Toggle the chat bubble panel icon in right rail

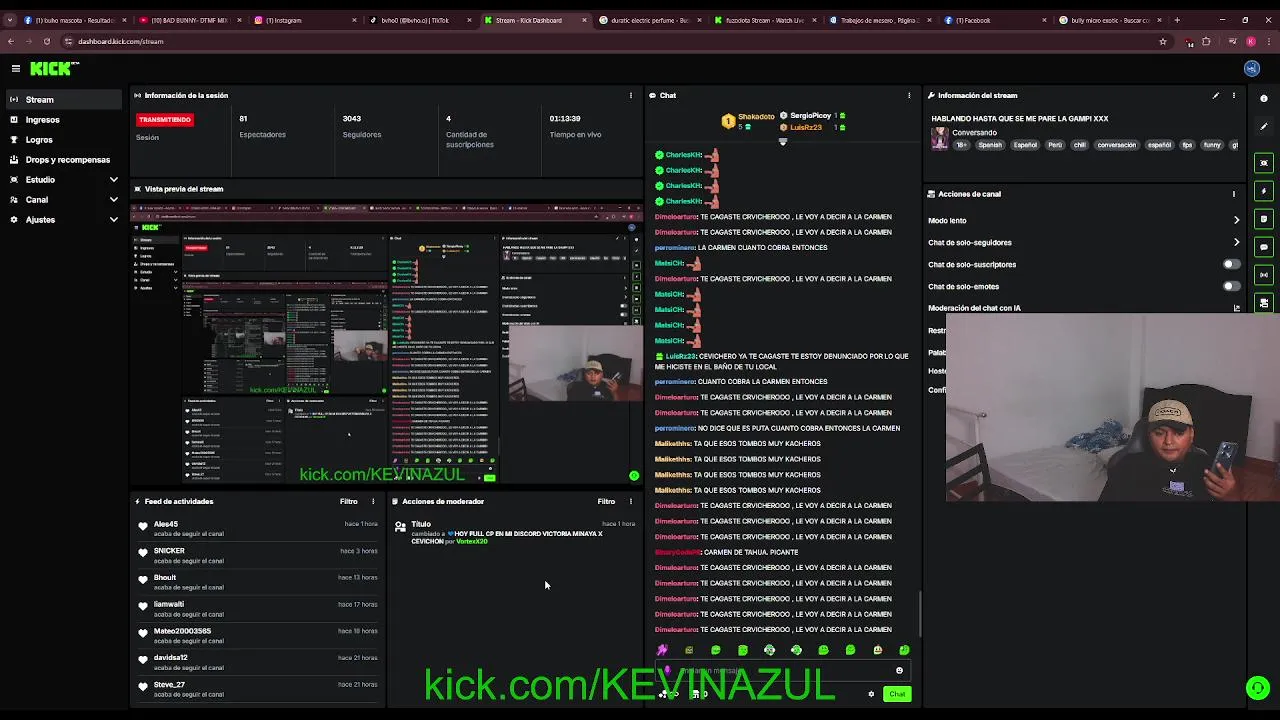(x=1265, y=247)
